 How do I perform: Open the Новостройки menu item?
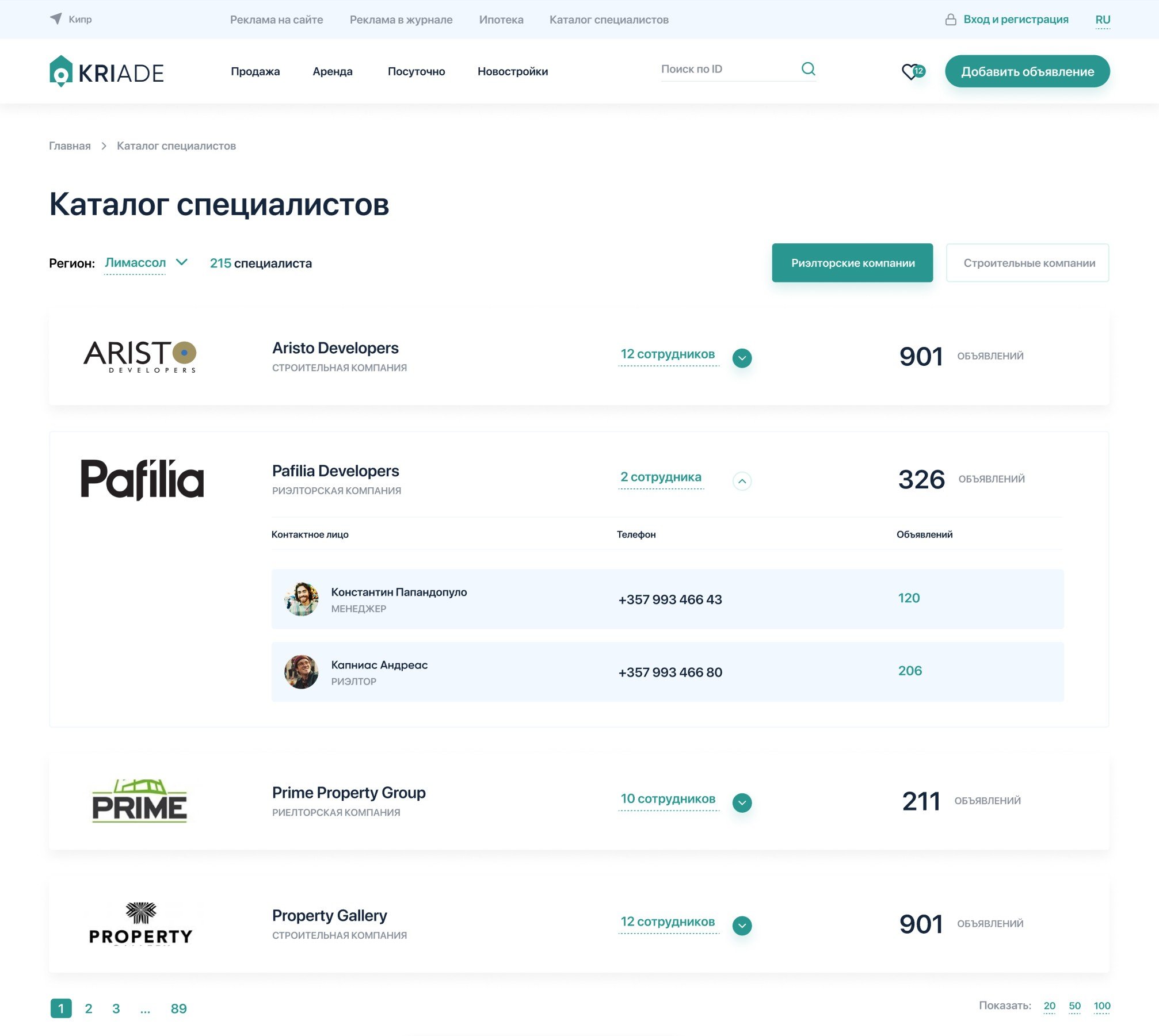[512, 71]
